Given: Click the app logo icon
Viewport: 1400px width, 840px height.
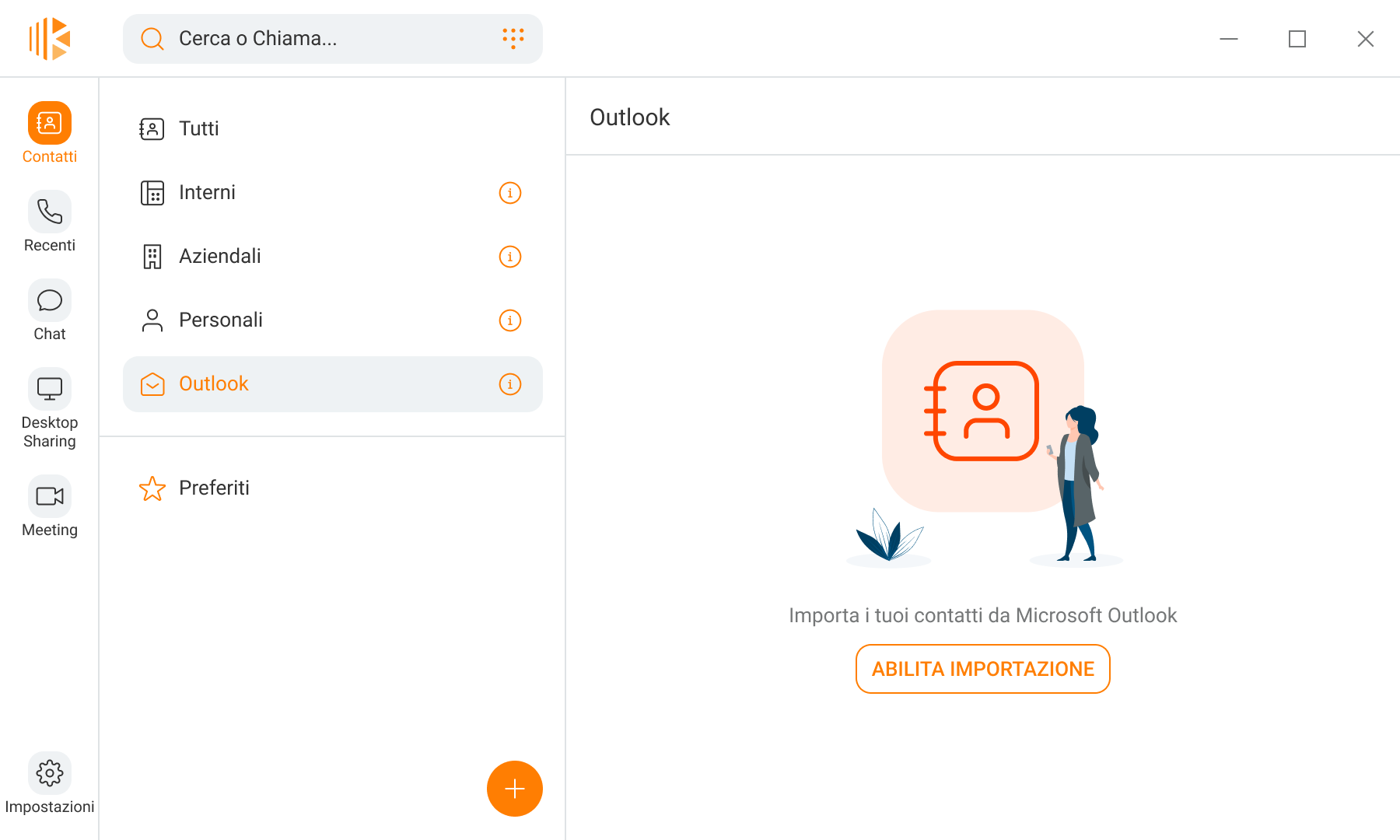Looking at the screenshot, I should (50, 39).
